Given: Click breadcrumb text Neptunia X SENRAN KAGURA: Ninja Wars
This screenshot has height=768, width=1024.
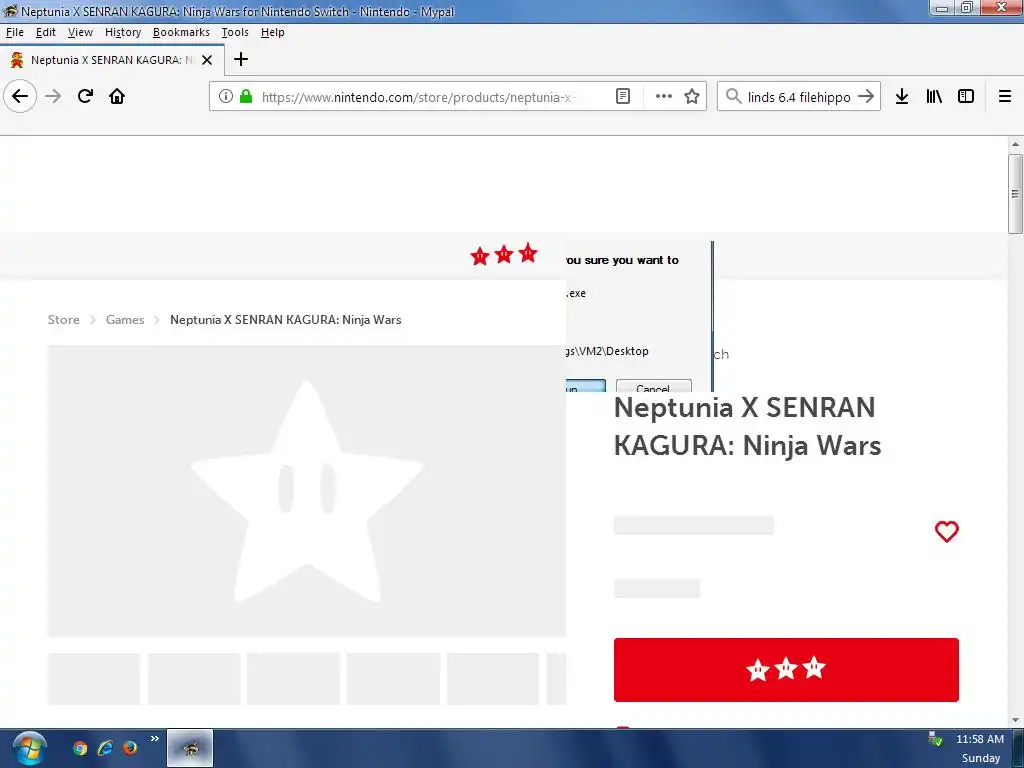Looking at the screenshot, I should tap(285, 319).
